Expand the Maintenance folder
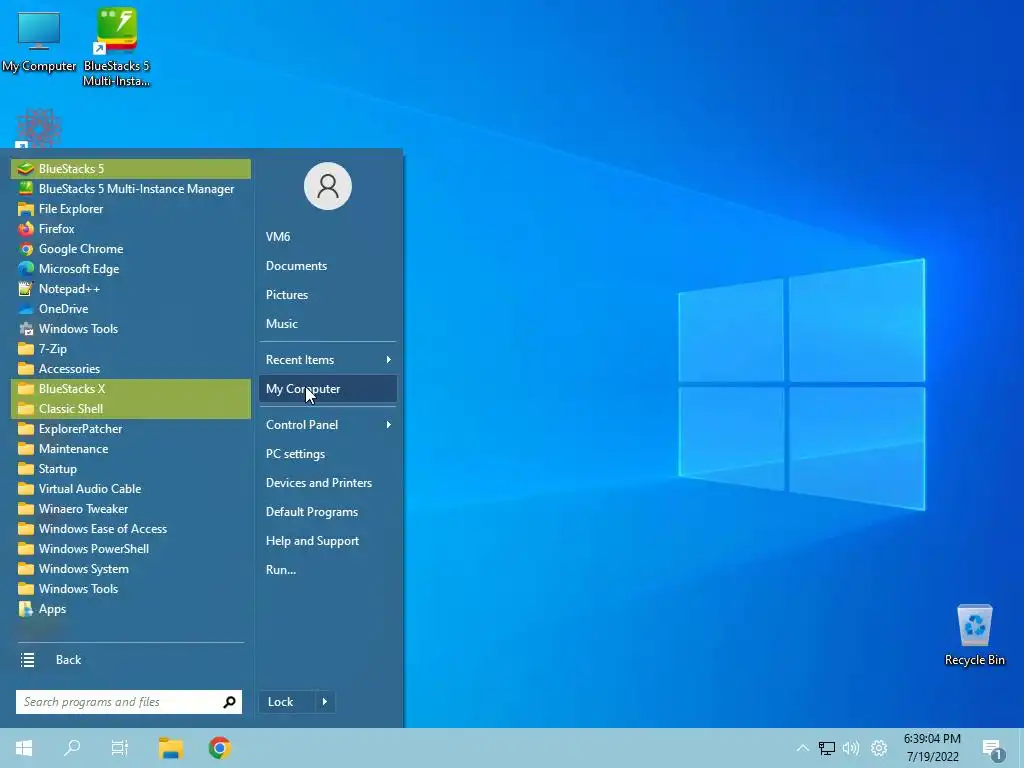The width and height of the screenshot is (1024, 768). (x=131, y=449)
